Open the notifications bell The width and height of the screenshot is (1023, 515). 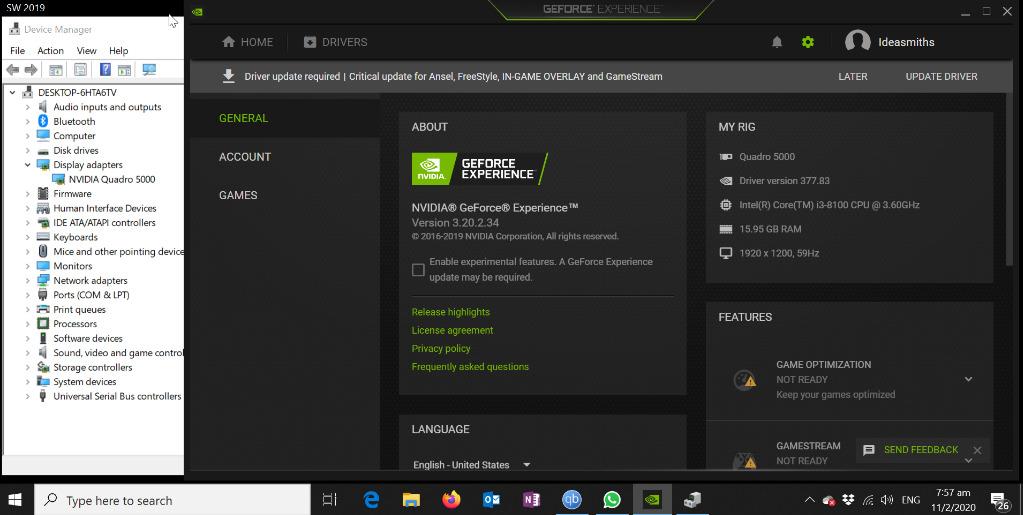(777, 42)
